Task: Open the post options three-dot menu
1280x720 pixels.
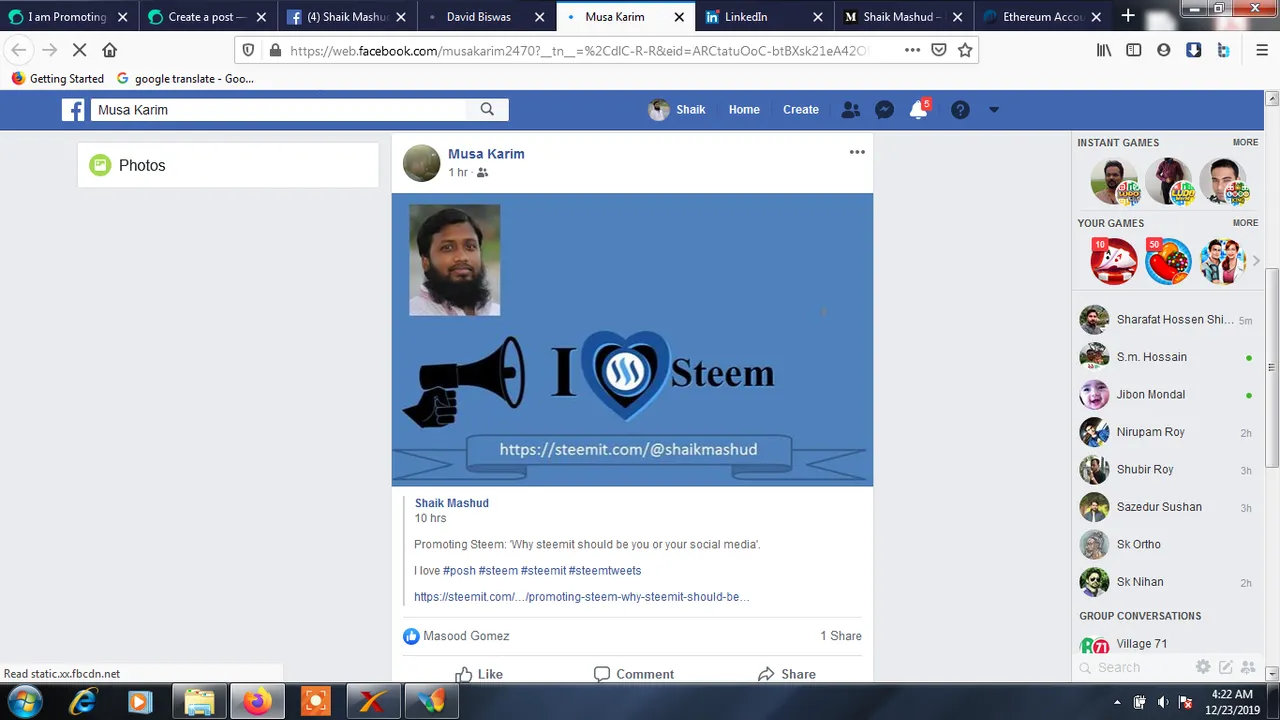Action: point(857,152)
